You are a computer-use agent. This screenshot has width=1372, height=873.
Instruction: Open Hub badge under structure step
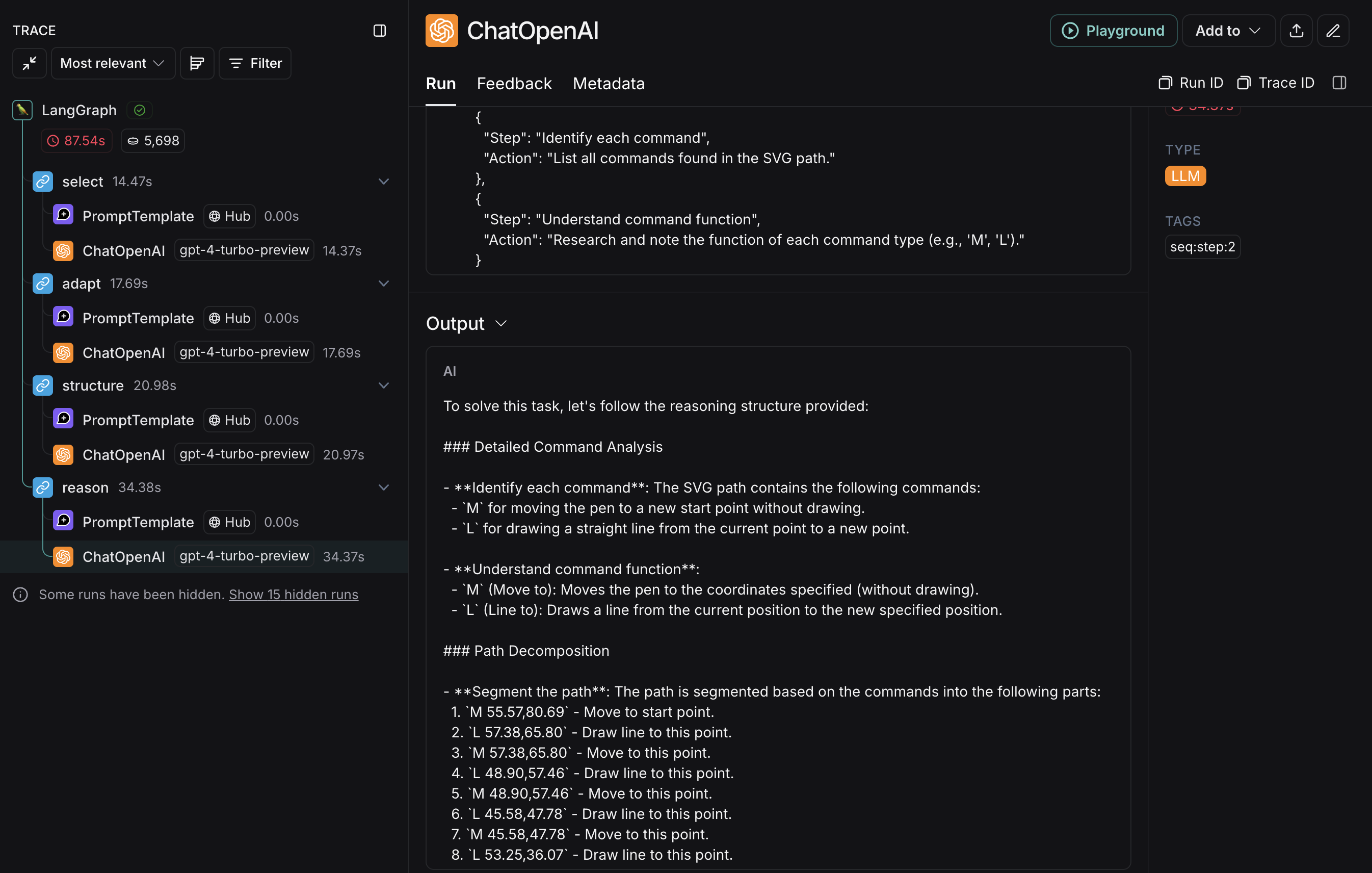(230, 420)
